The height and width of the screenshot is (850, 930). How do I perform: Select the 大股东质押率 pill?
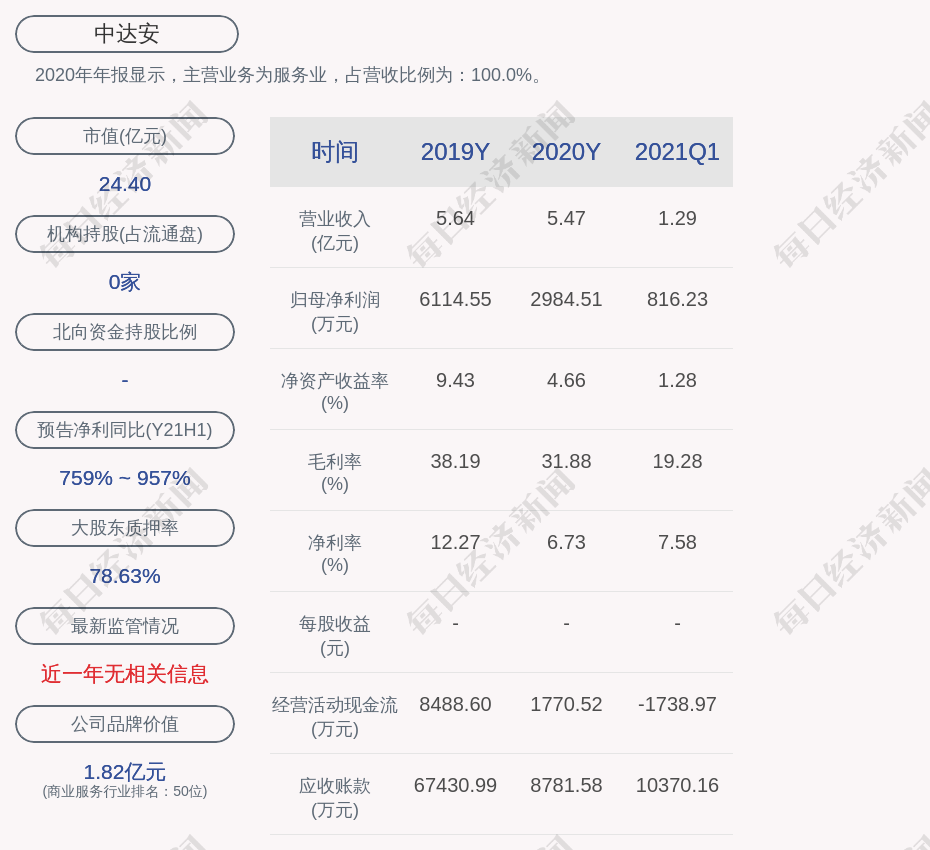tap(125, 527)
